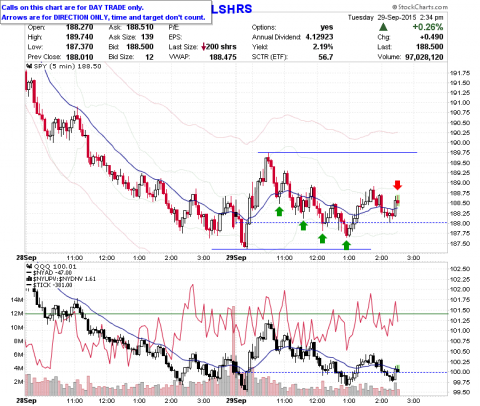Screen dimensions: 480x406
Task: Select the Annual Dividend value 4.12923
Action: 319,37
